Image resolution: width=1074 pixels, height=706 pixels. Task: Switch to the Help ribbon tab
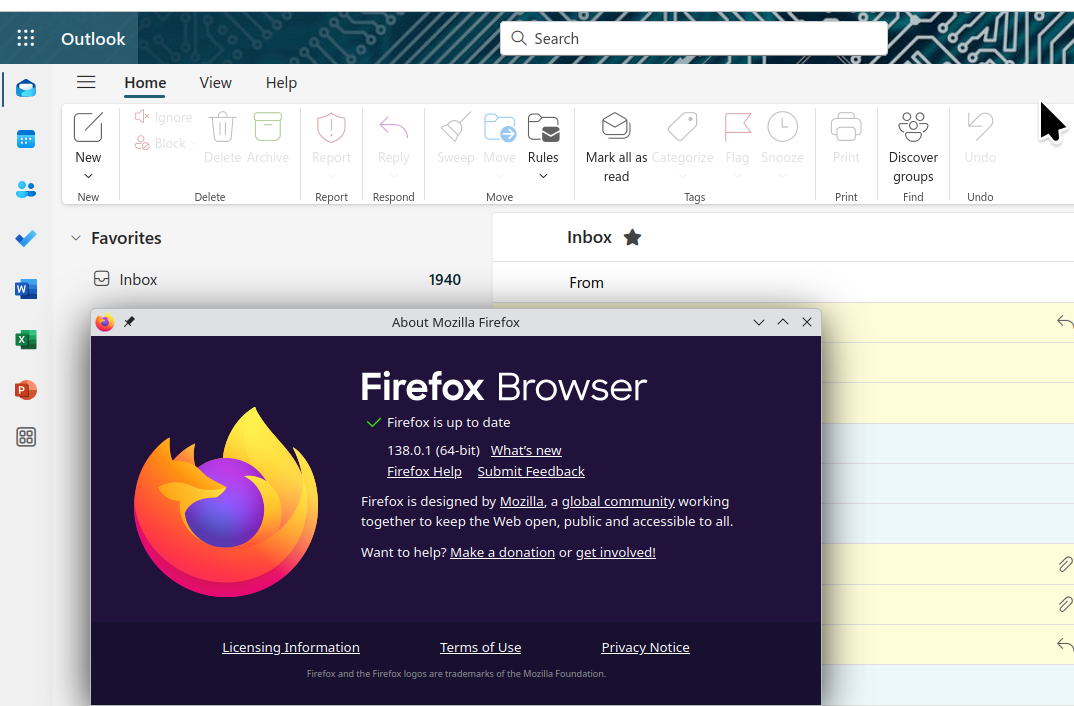(282, 83)
